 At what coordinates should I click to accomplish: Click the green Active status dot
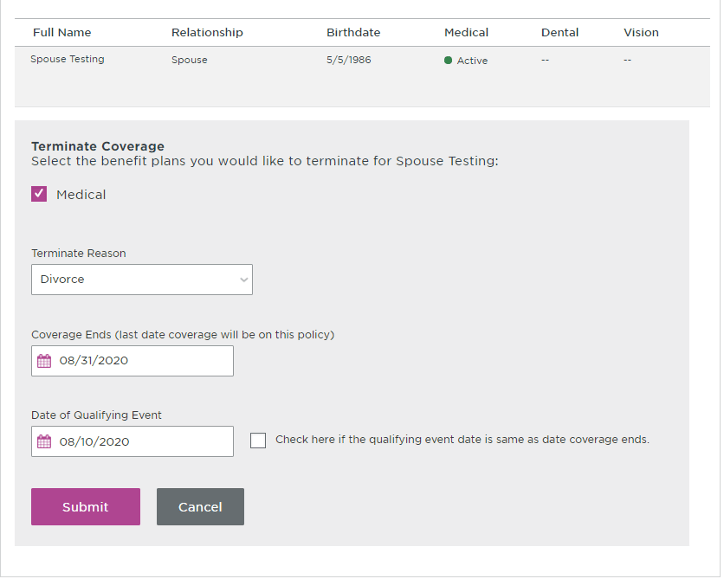click(x=448, y=60)
